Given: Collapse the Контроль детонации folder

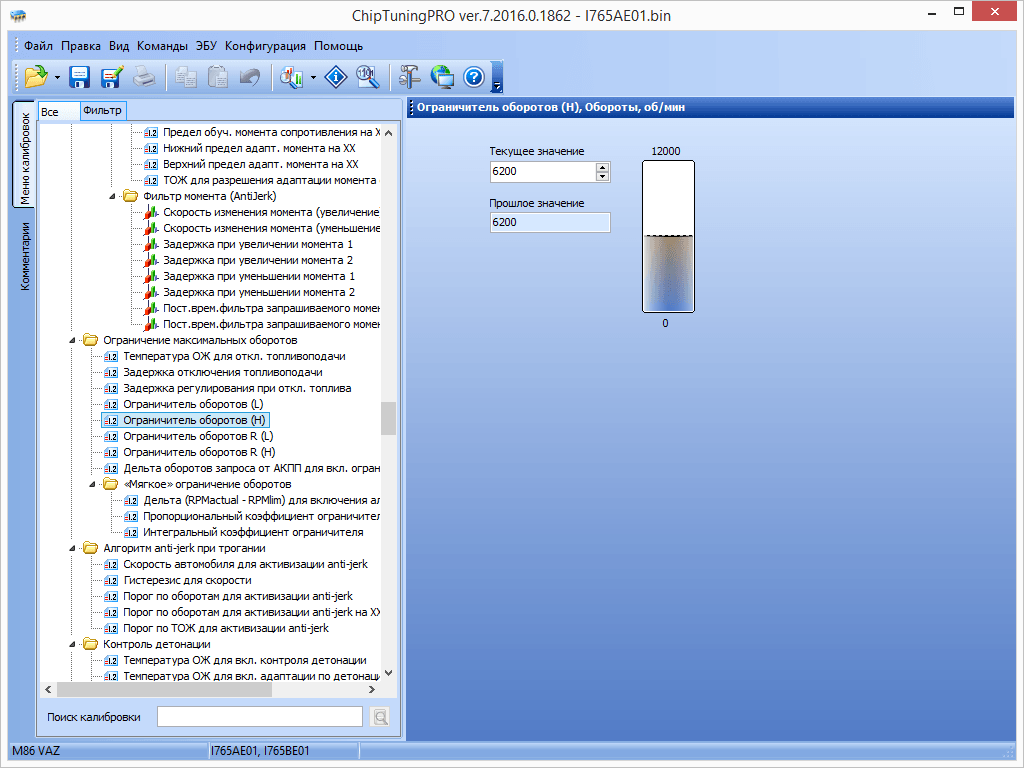Looking at the screenshot, I should [x=72, y=645].
